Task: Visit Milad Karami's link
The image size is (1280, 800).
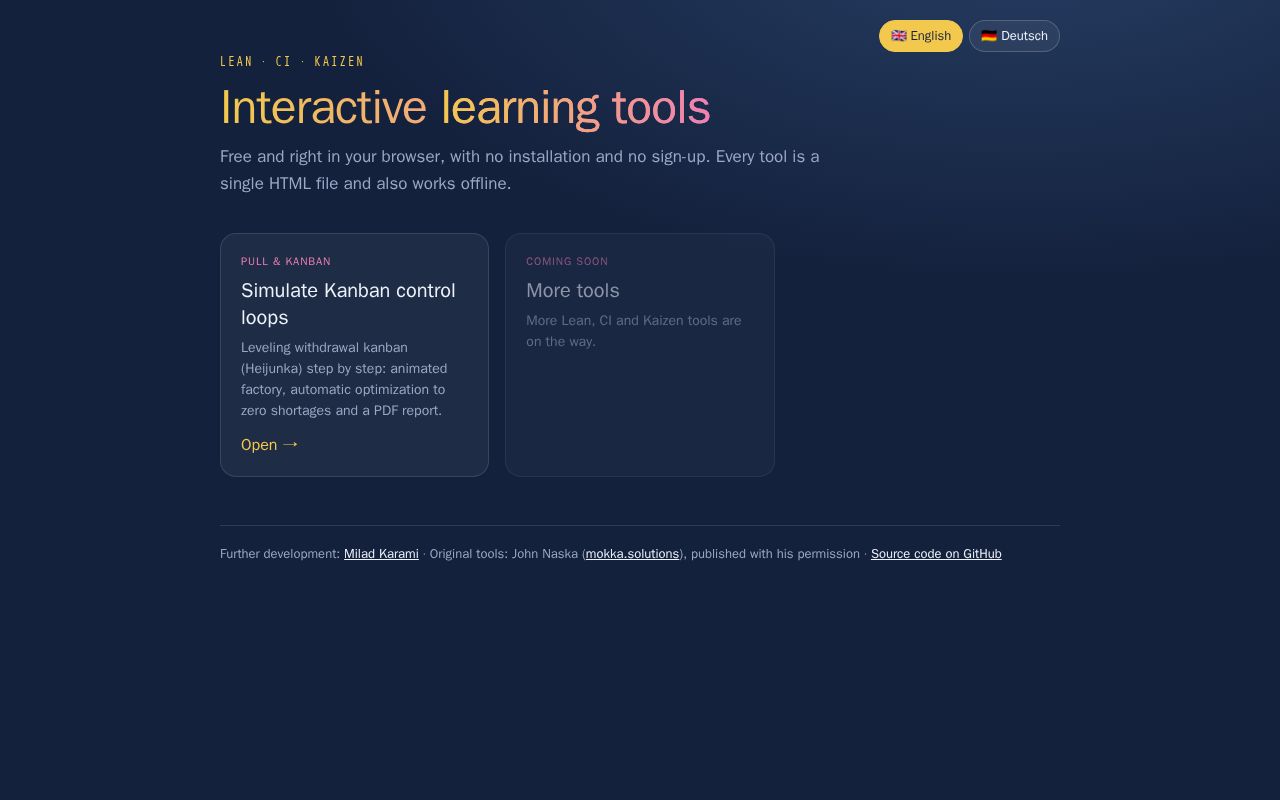Action: pyautogui.click(x=381, y=554)
